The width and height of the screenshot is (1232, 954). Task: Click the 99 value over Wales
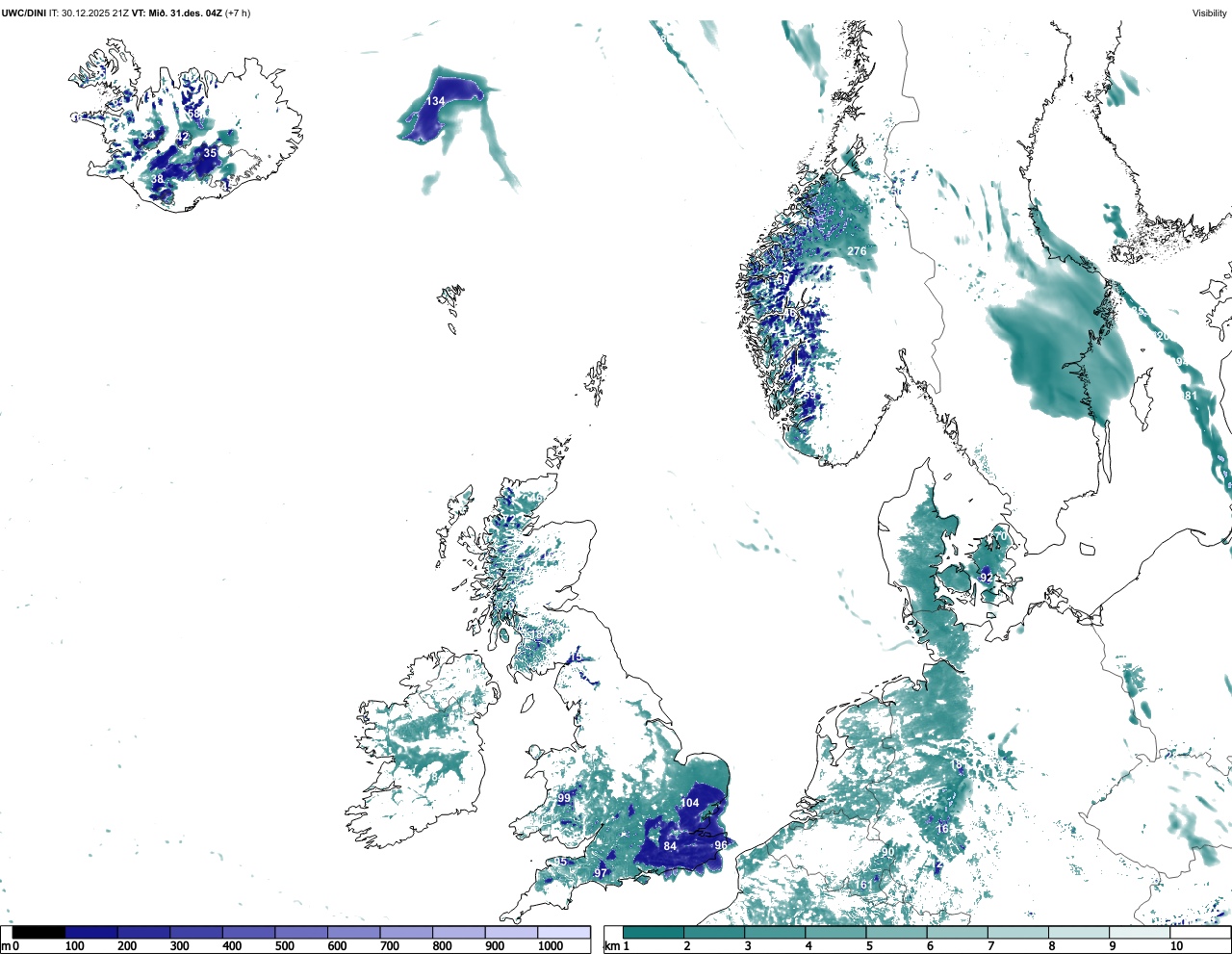(x=564, y=799)
